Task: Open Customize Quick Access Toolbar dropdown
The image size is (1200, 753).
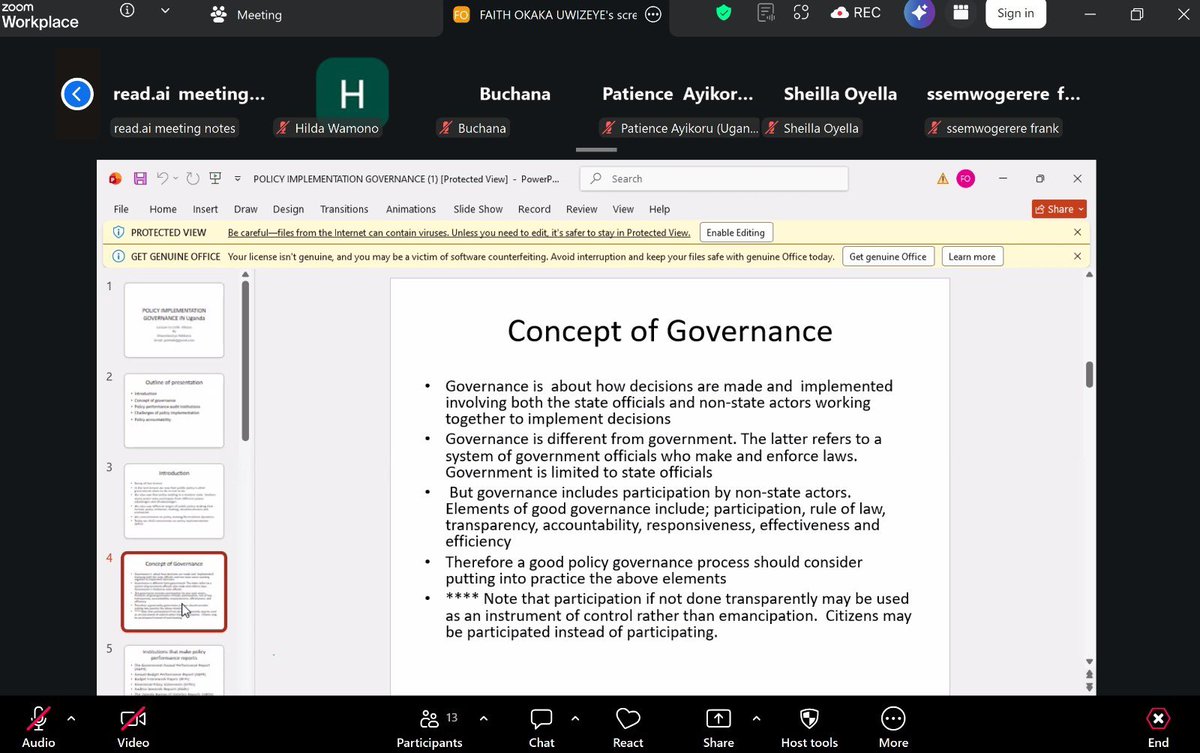Action: click(238, 180)
